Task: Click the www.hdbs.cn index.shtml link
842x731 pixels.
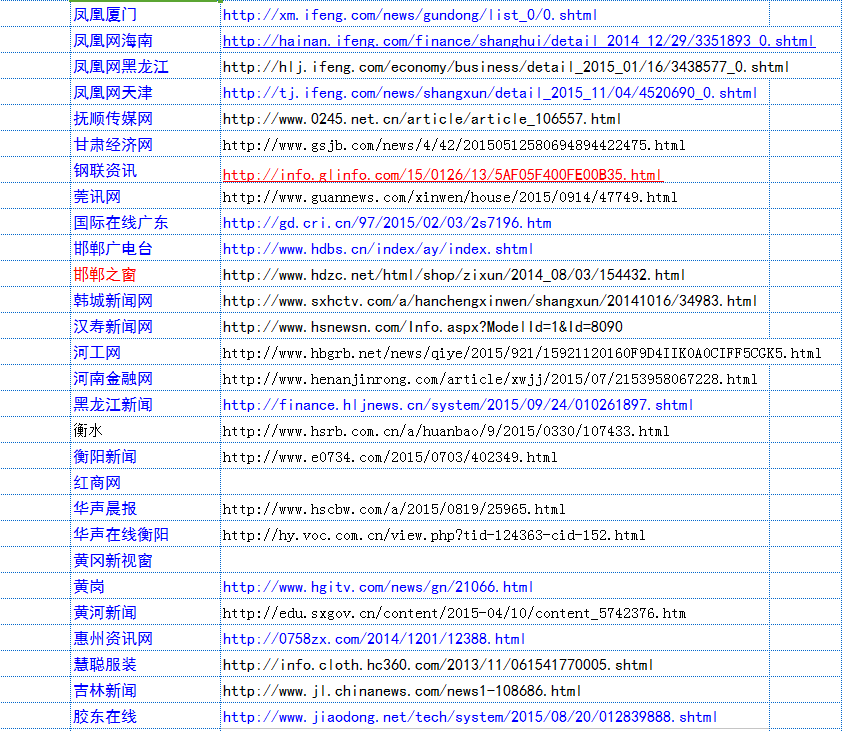Action: pos(378,249)
